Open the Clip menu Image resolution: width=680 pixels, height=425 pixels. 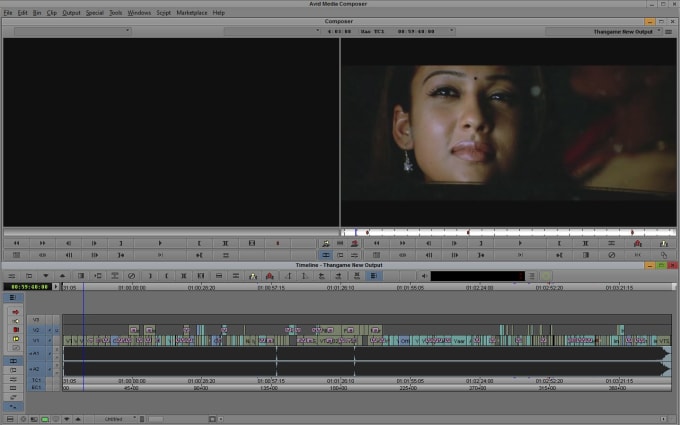tap(52, 13)
